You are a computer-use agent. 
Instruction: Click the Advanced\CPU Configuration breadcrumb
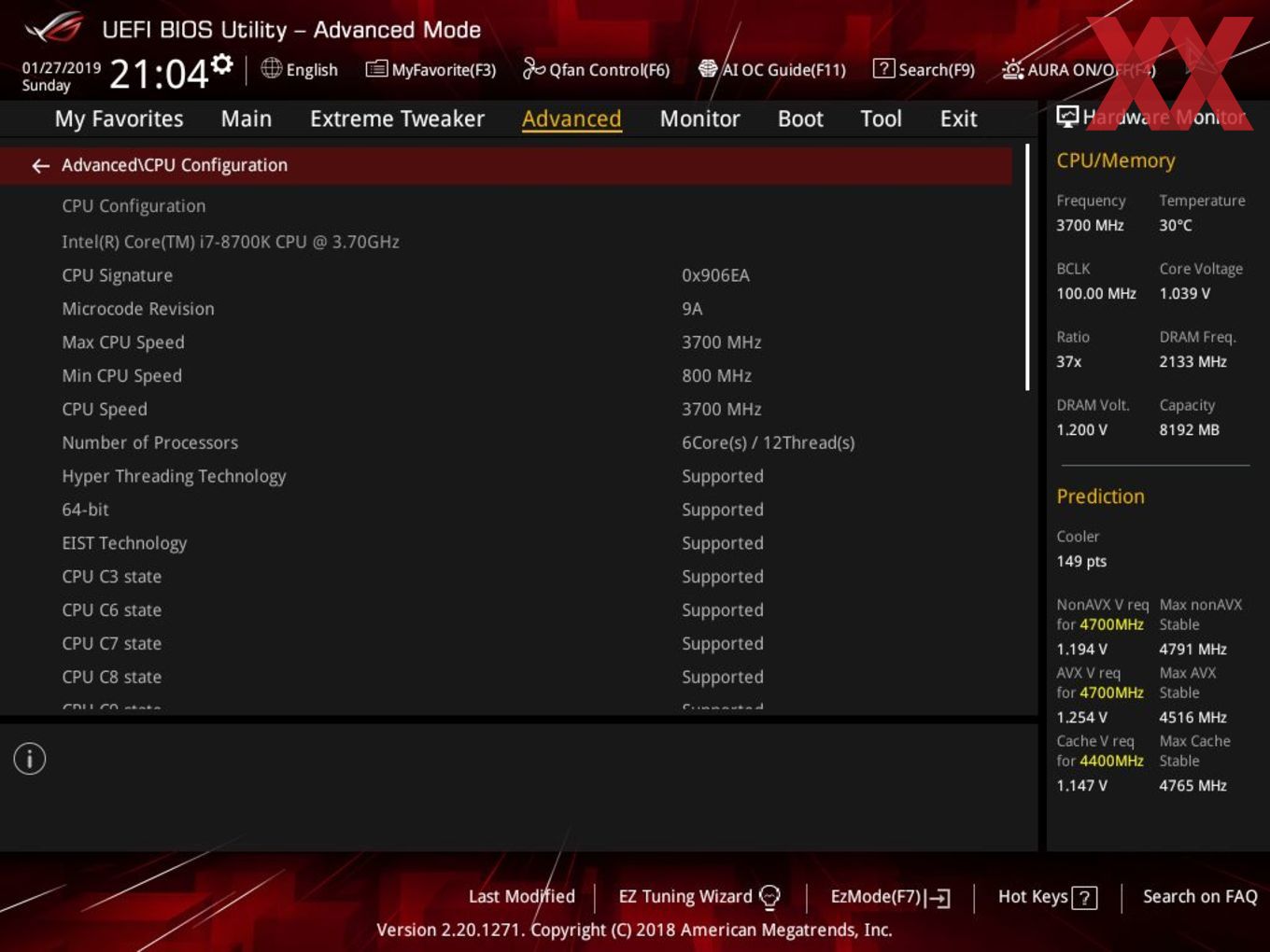click(x=175, y=165)
